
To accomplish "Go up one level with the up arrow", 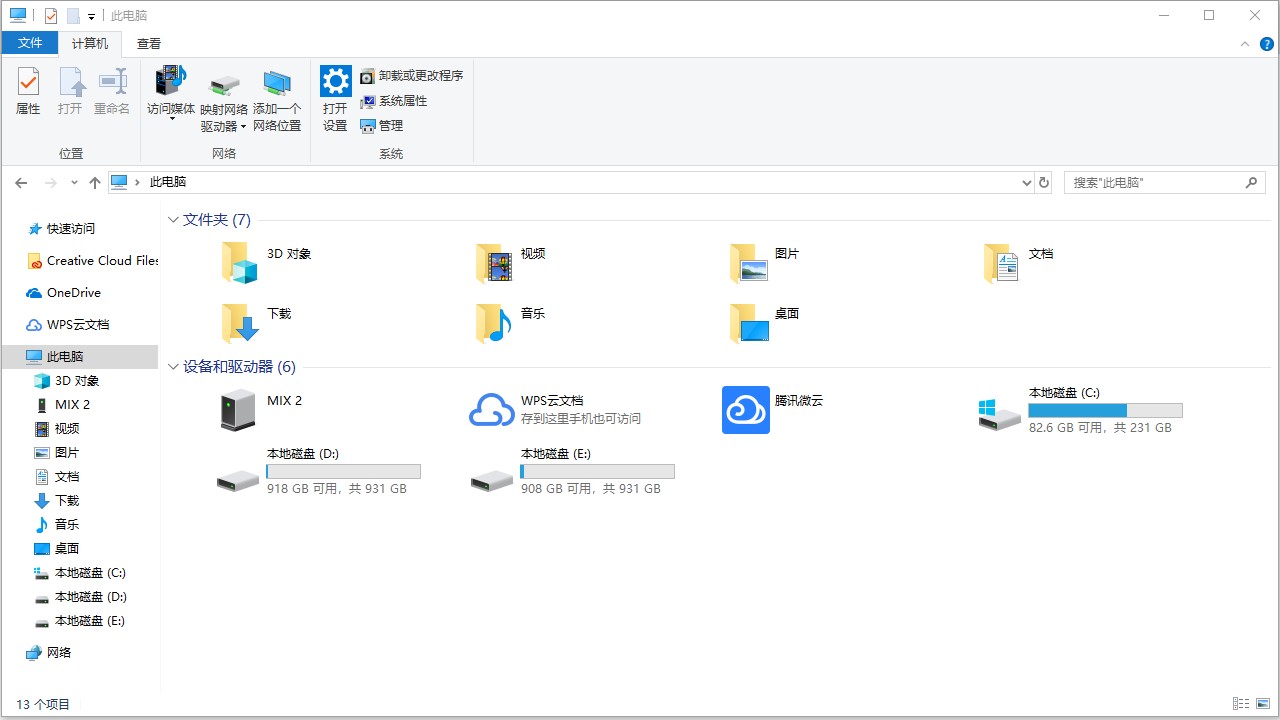I will point(95,183).
